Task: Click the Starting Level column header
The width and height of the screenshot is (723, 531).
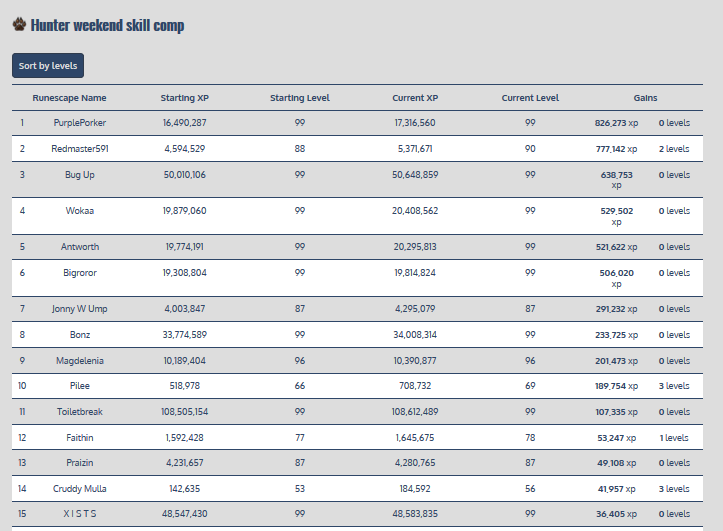Action: (299, 98)
